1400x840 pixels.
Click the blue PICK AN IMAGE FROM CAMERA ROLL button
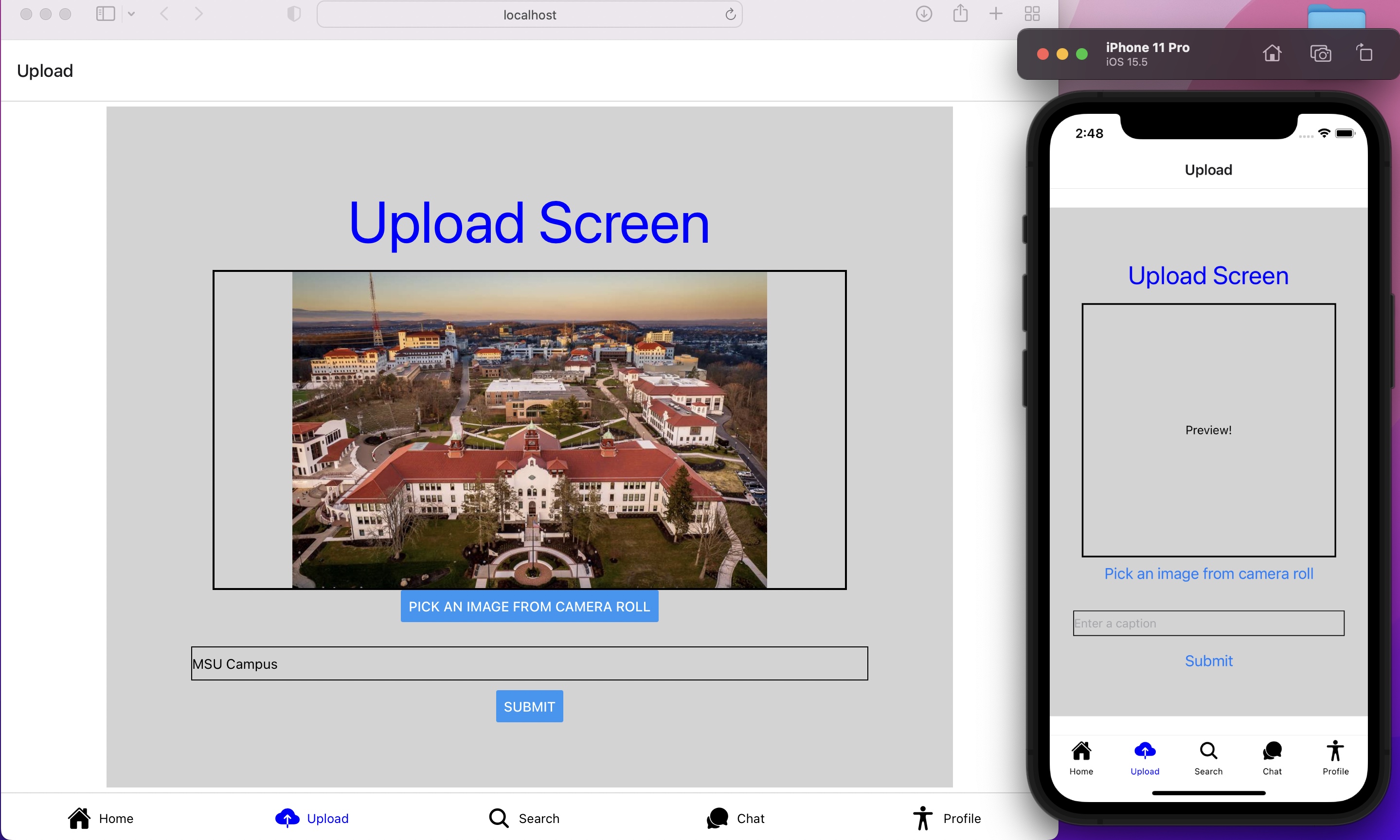pos(529,606)
